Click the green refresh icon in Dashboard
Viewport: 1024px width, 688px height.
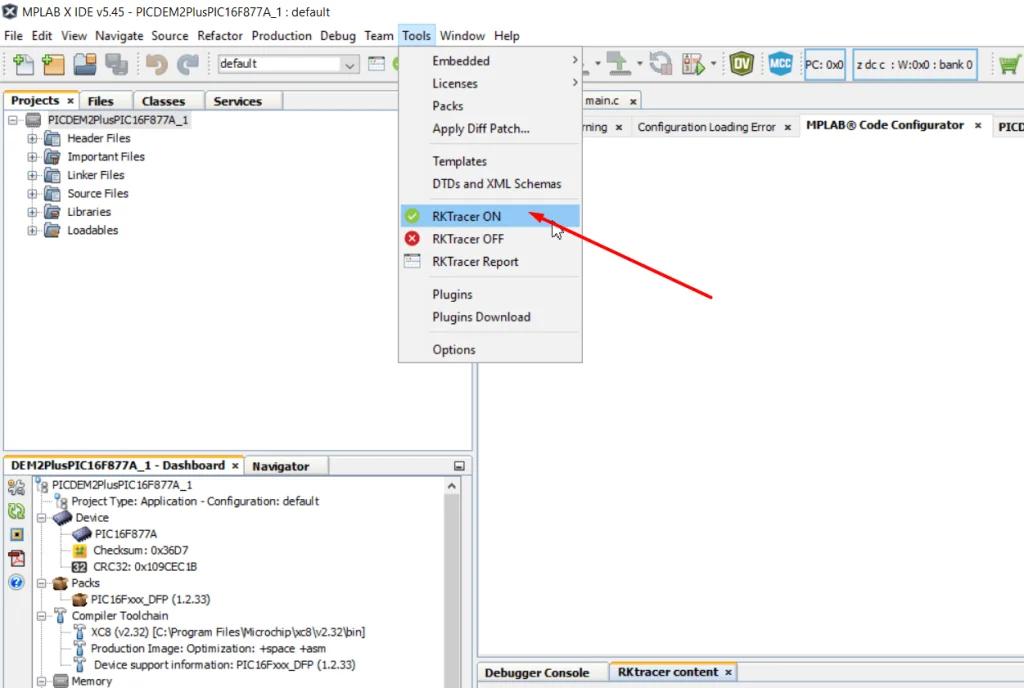(x=16, y=510)
